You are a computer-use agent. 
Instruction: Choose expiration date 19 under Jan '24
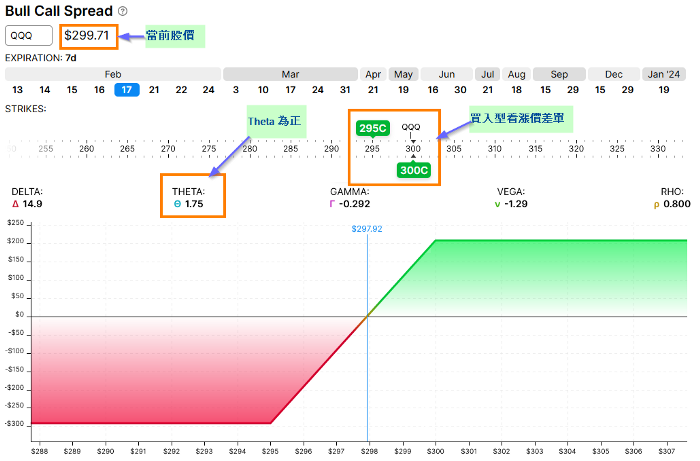point(664,90)
